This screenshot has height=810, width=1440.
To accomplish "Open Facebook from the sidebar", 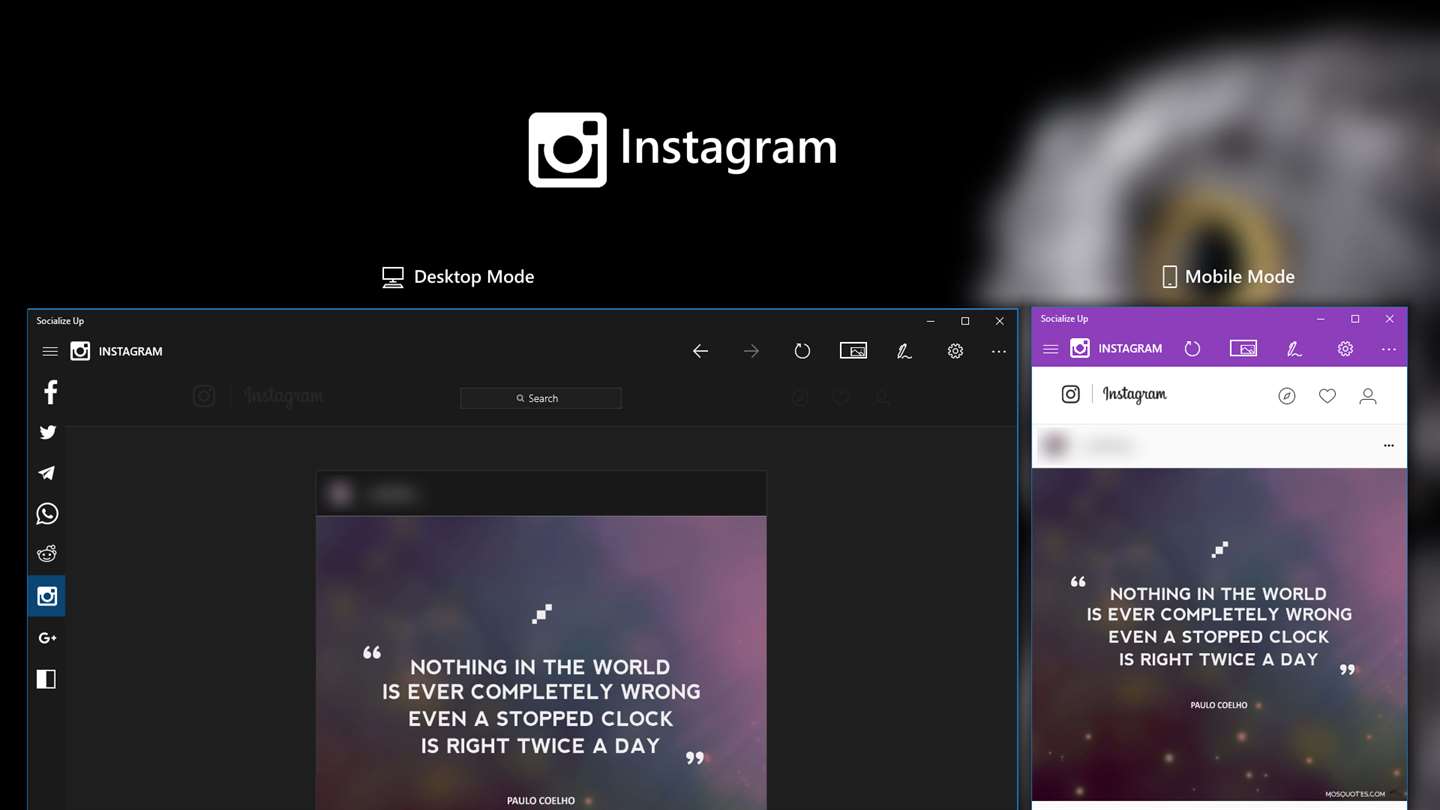I will pos(50,392).
